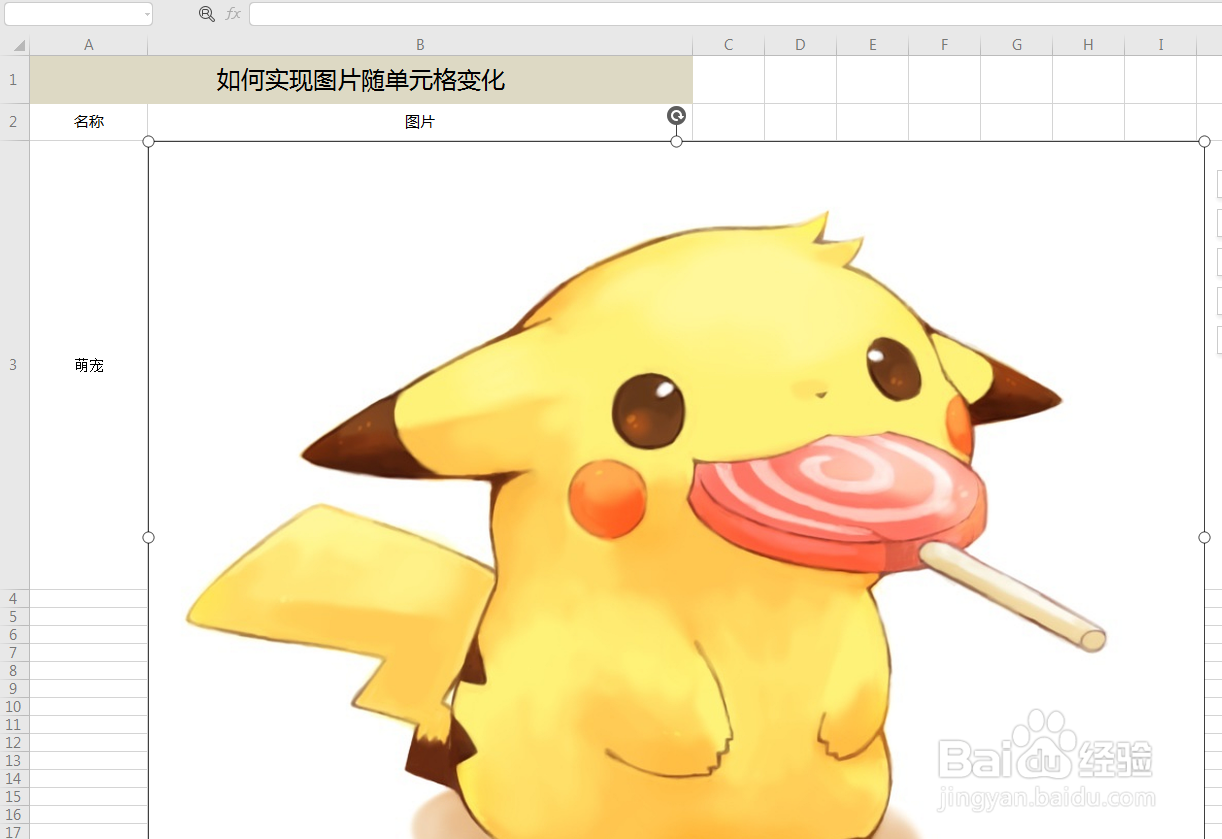Select row 4 header

(x=14, y=598)
